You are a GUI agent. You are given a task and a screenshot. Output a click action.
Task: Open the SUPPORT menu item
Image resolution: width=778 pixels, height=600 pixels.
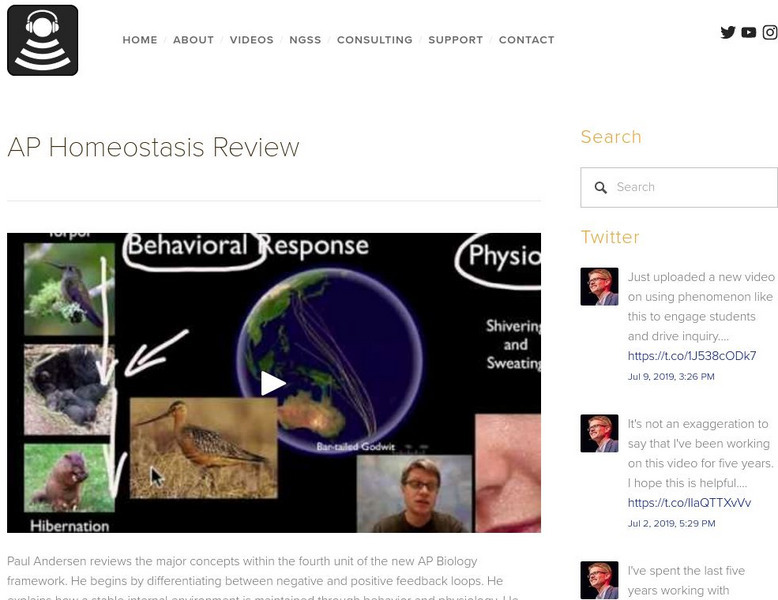(455, 40)
